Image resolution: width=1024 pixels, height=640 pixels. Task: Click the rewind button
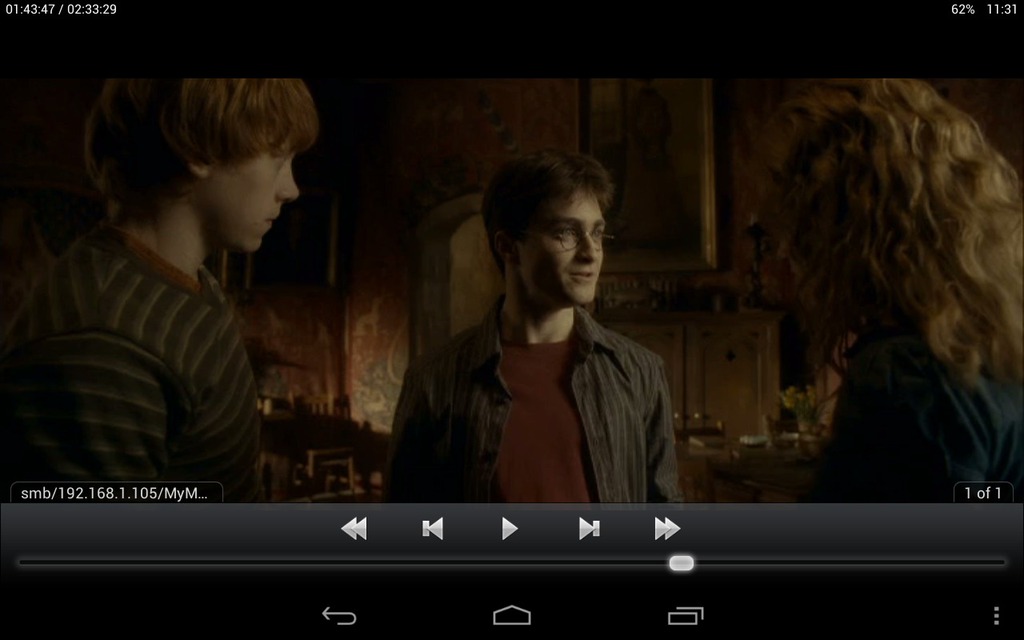(354, 528)
